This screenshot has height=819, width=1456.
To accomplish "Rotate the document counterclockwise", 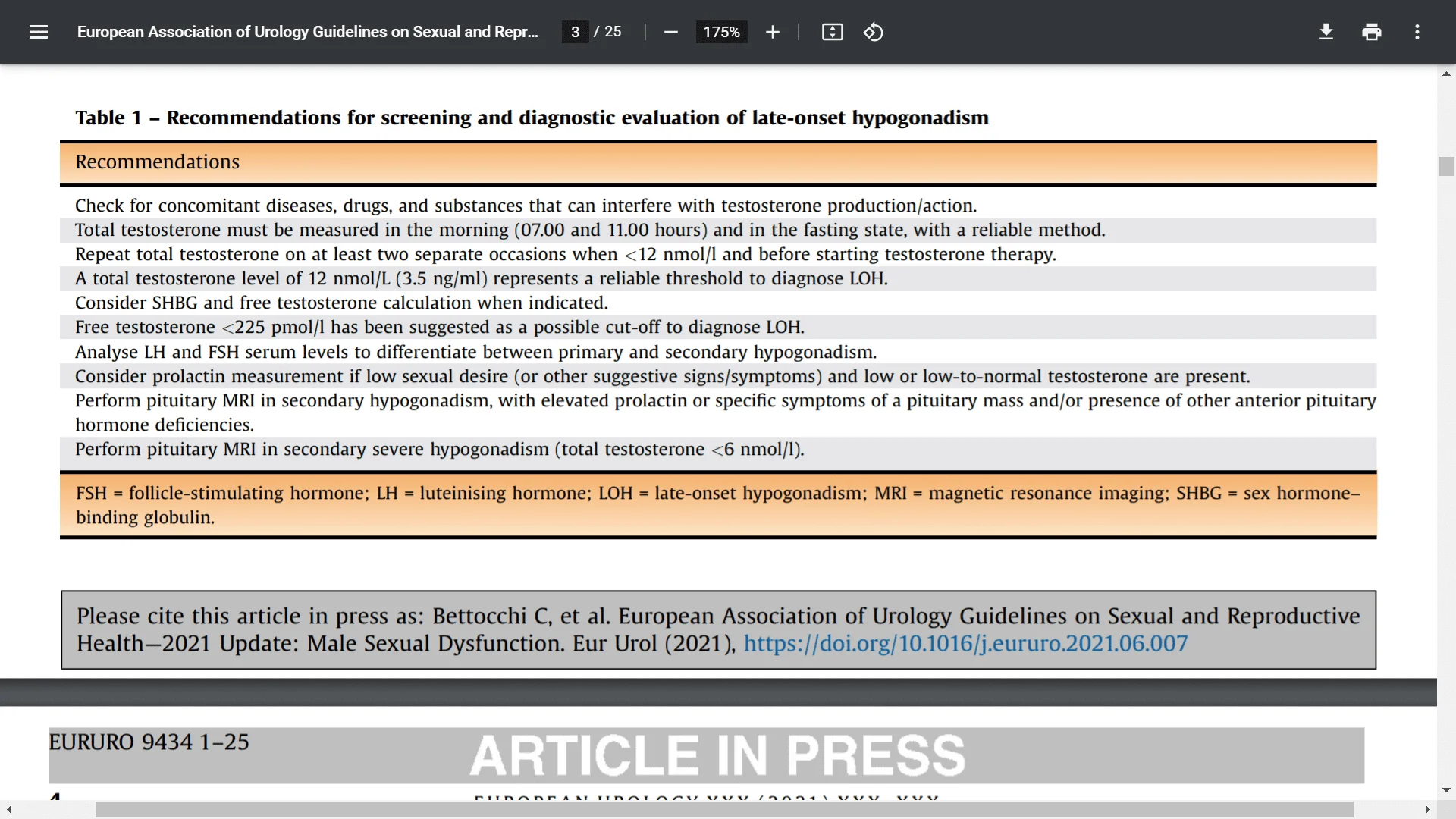I will coord(874,32).
